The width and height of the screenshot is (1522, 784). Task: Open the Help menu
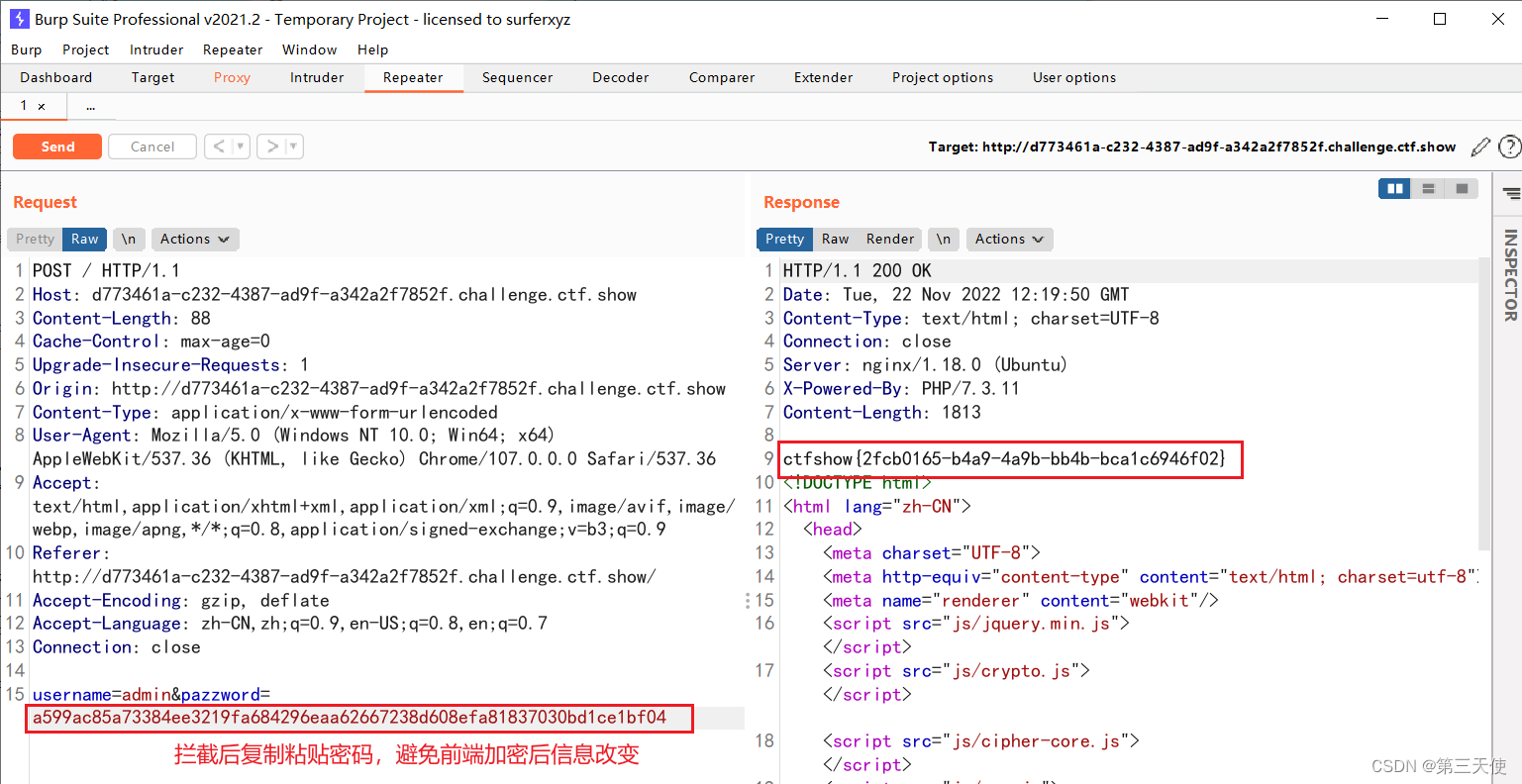(372, 49)
